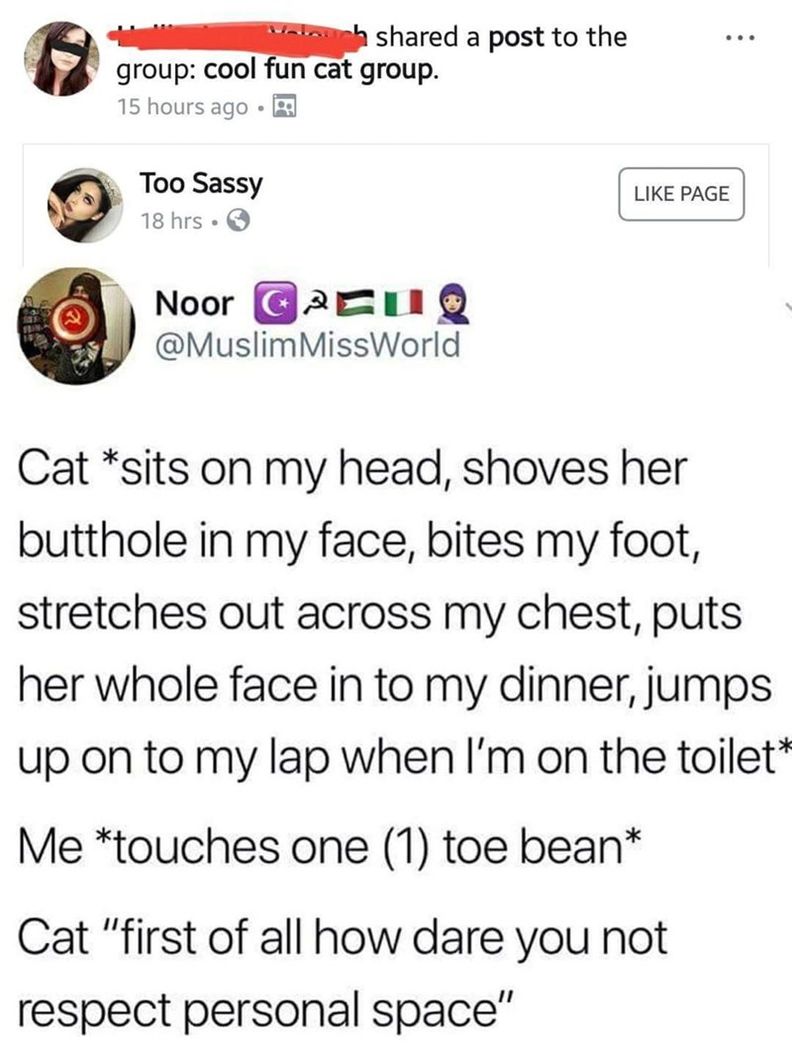Open the cool fun cat group link

[320, 70]
